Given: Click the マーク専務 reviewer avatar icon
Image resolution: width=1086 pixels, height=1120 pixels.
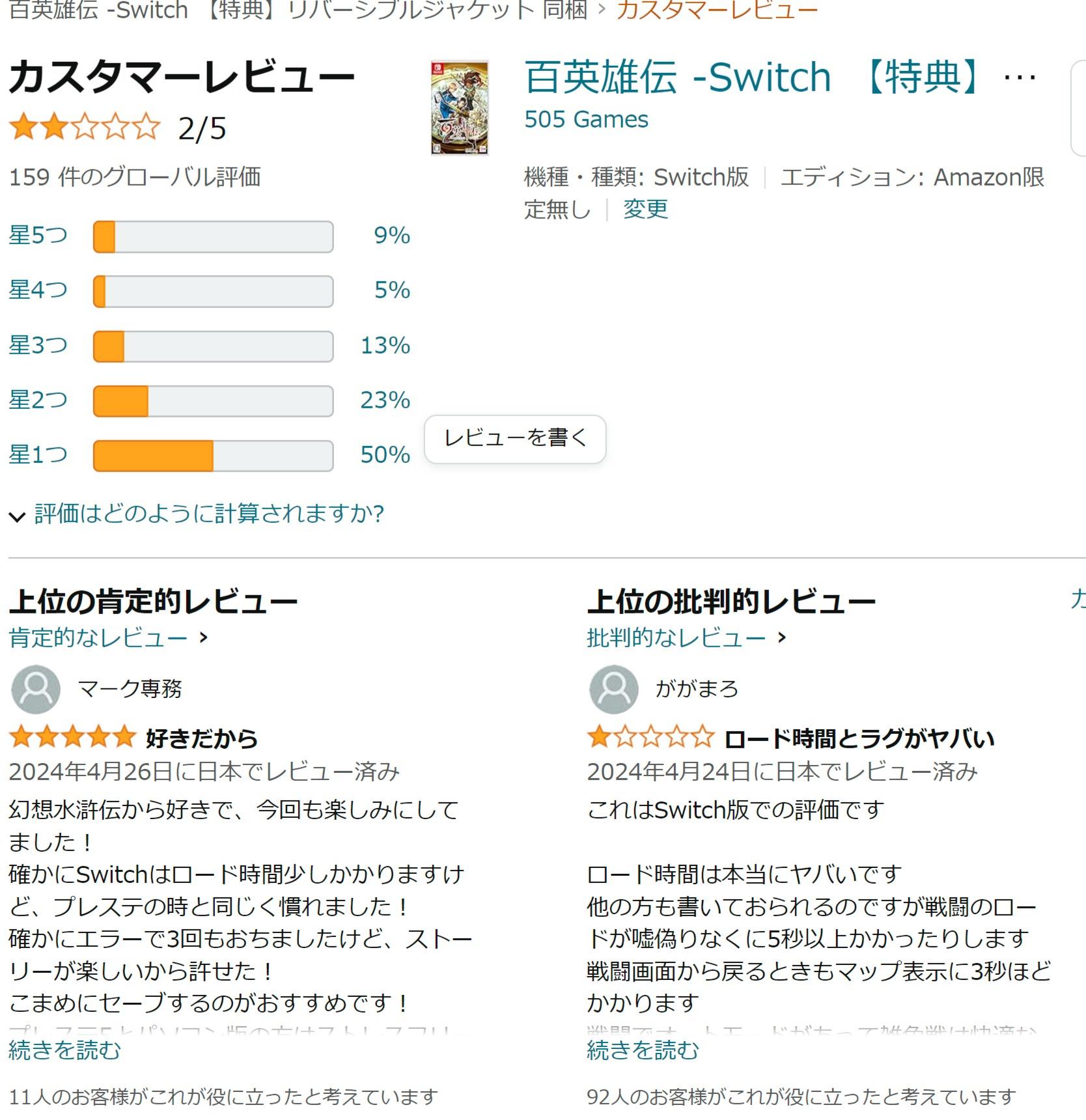Looking at the screenshot, I should coord(36,689).
